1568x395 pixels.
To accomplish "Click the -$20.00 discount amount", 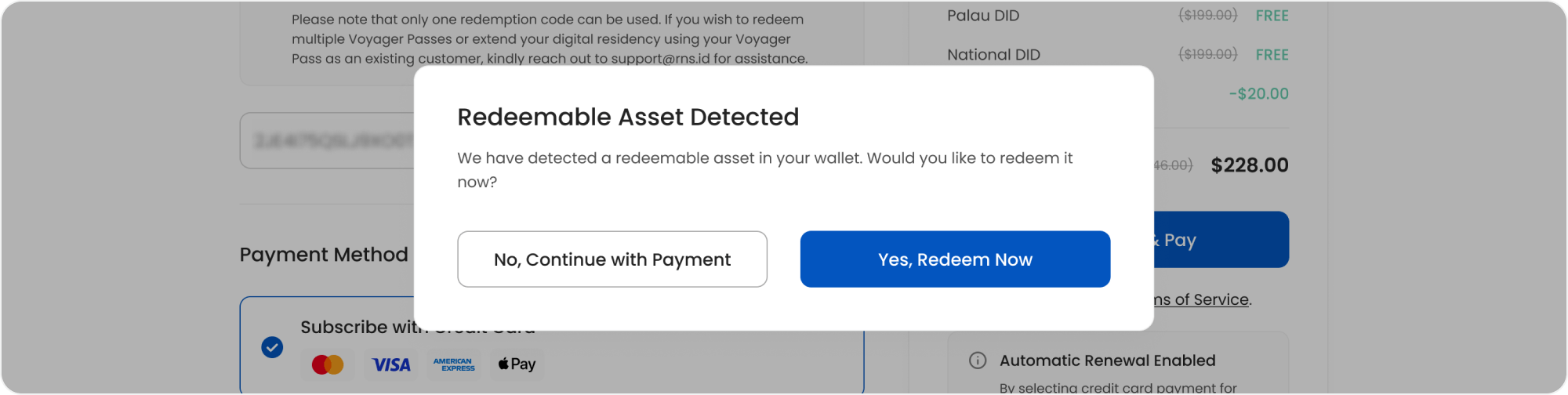I will click(x=1258, y=94).
